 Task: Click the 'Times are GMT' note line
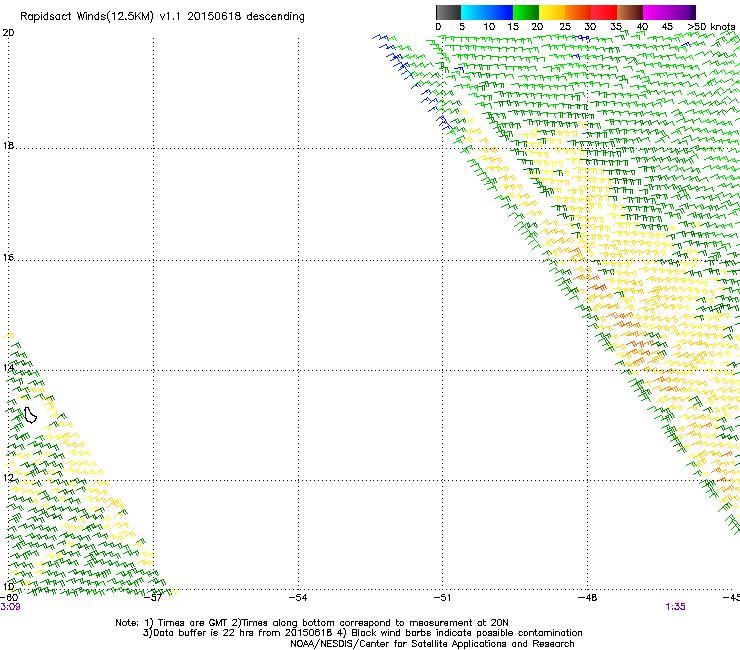pyautogui.click(x=312, y=623)
